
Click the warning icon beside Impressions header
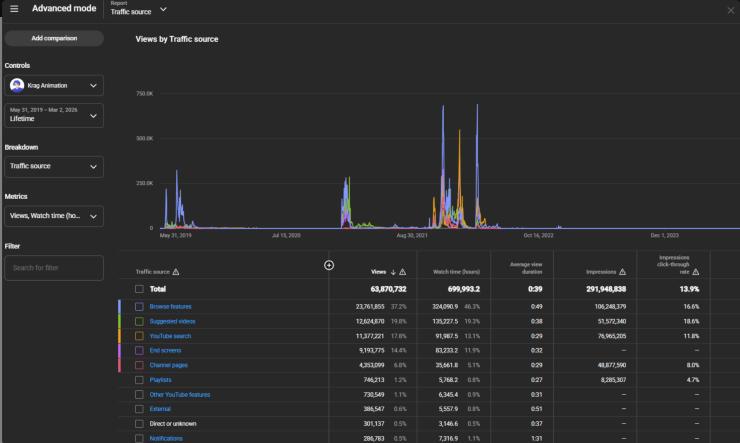pyautogui.click(x=621, y=272)
